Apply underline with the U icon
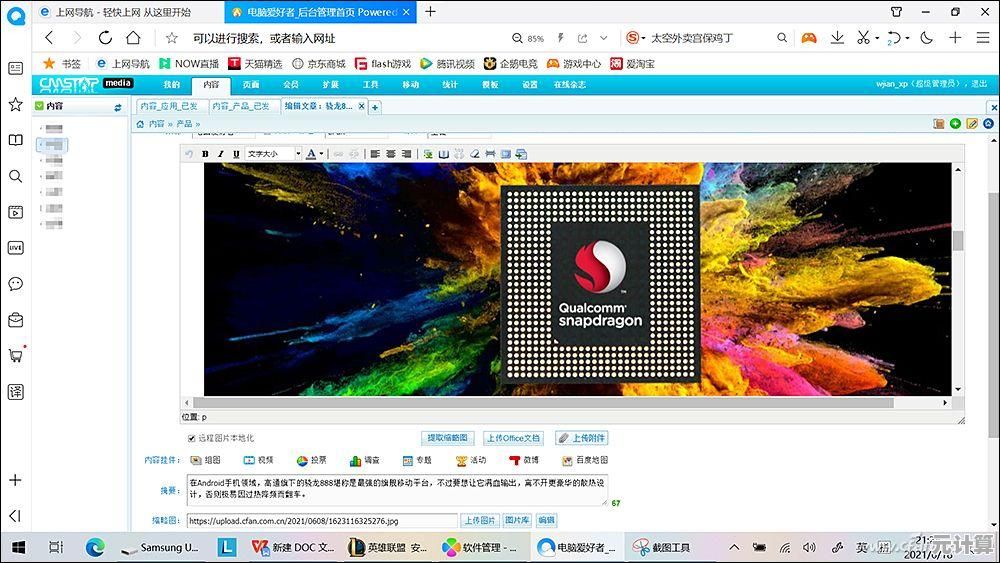Screen dimensions: 1000x563 point(236,154)
